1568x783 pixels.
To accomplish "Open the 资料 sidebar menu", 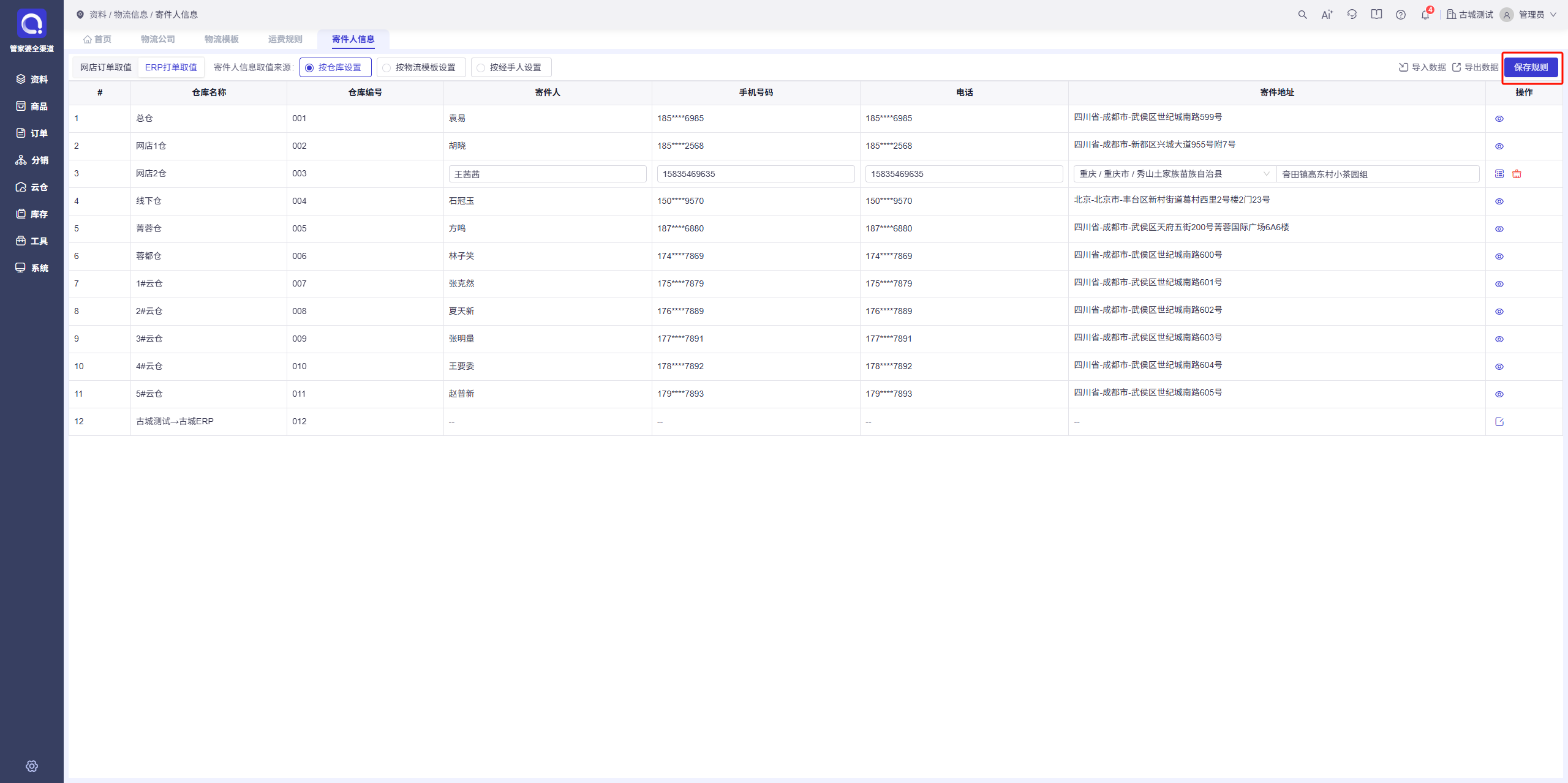I will point(32,79).
